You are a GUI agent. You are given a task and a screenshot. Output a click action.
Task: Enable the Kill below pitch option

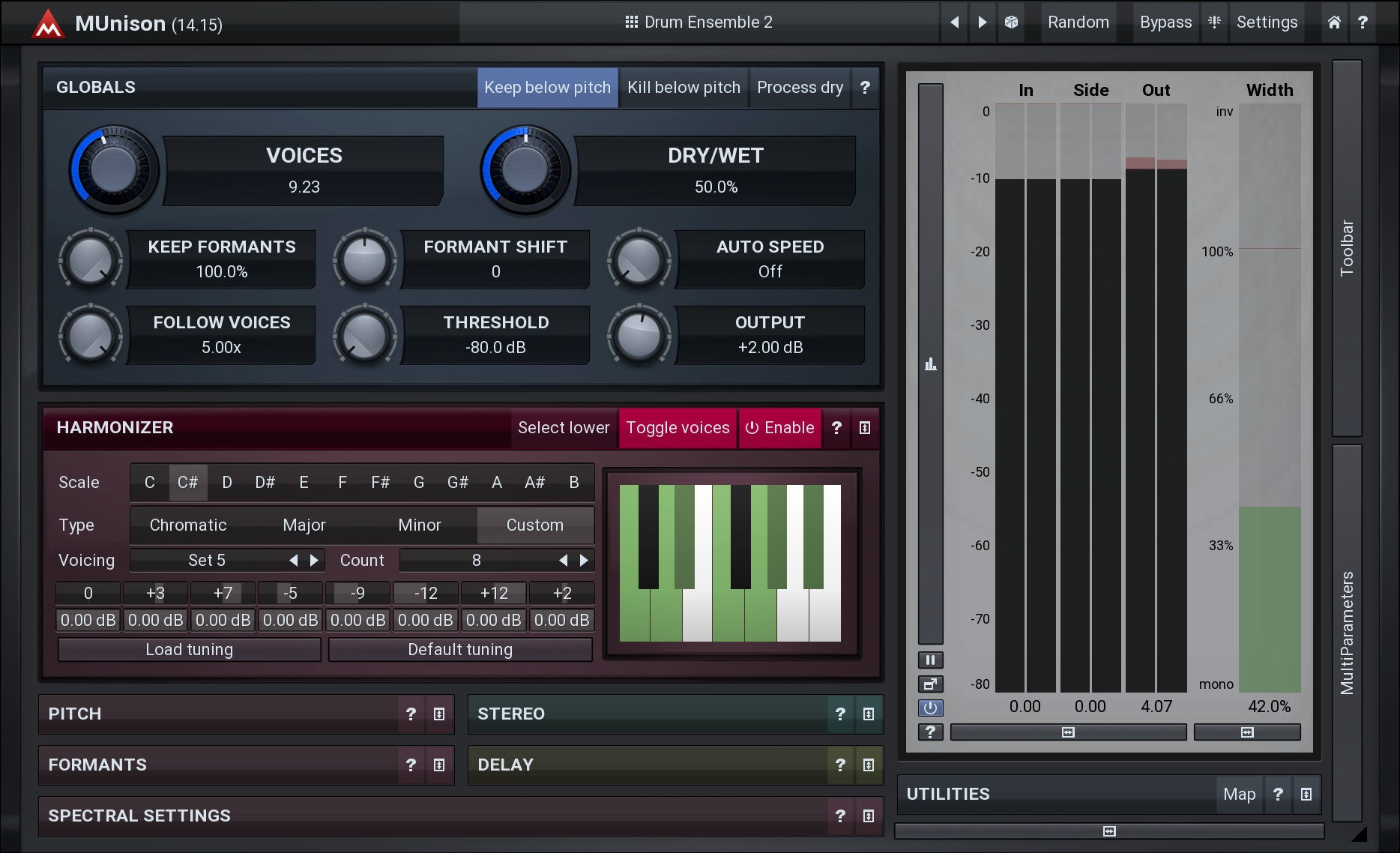684,88
